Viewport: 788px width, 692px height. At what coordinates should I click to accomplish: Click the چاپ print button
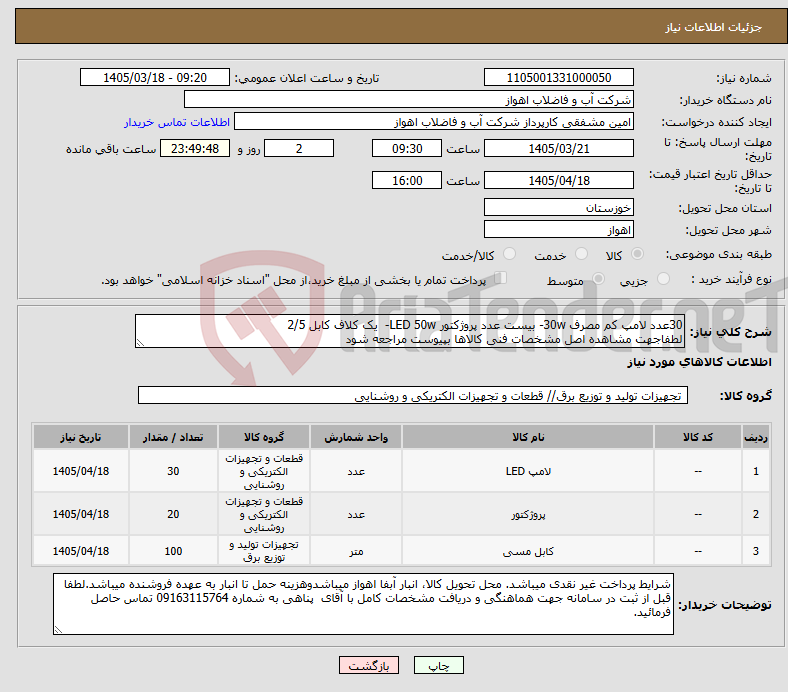tap(439, 665)
